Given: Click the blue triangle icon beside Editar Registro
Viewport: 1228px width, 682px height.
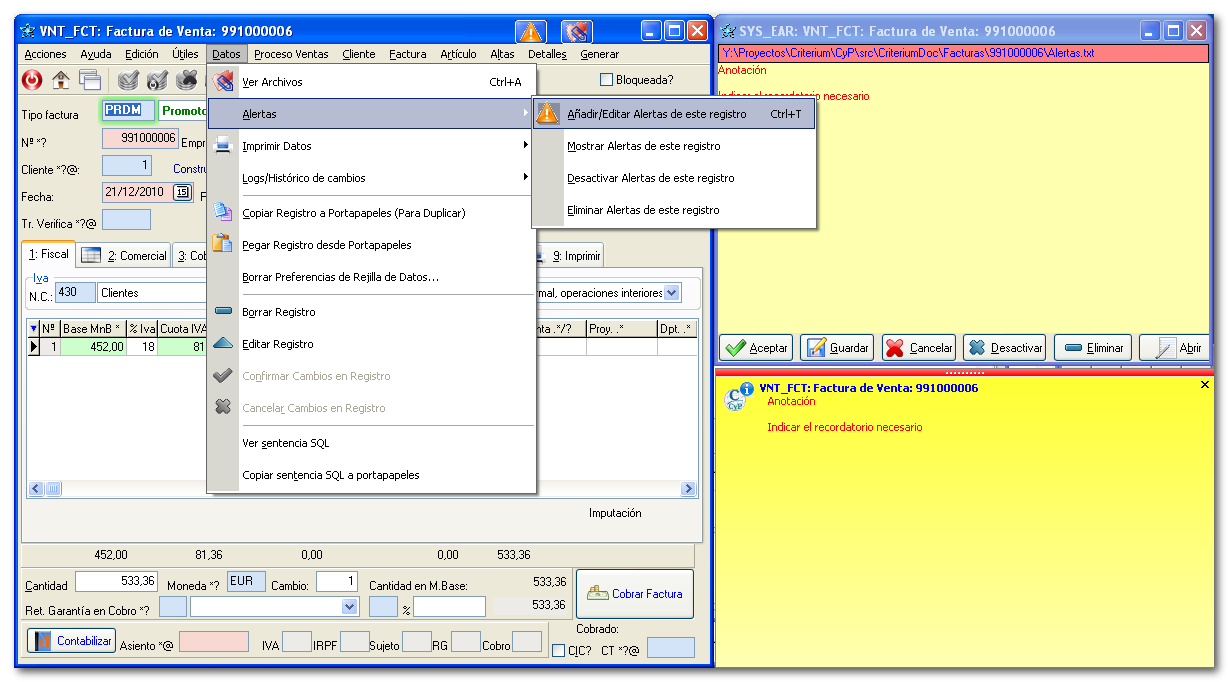Looking at the screenshot, I should 224,344.
